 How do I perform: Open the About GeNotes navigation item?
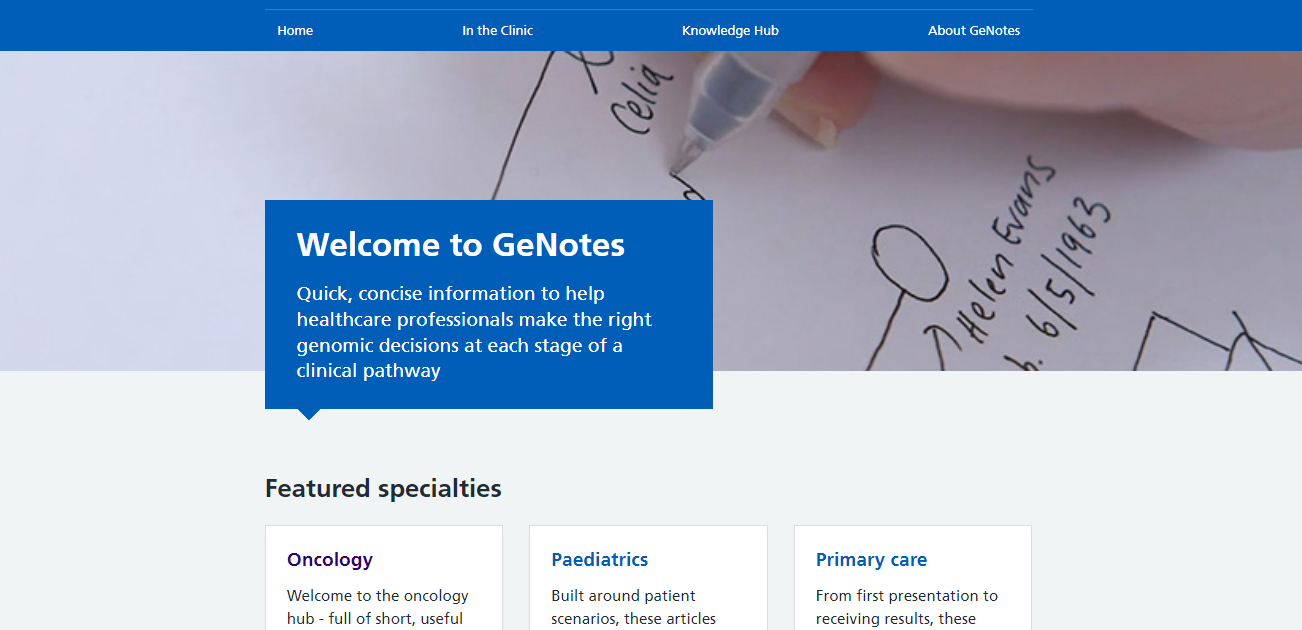click(x=974, y=31)
